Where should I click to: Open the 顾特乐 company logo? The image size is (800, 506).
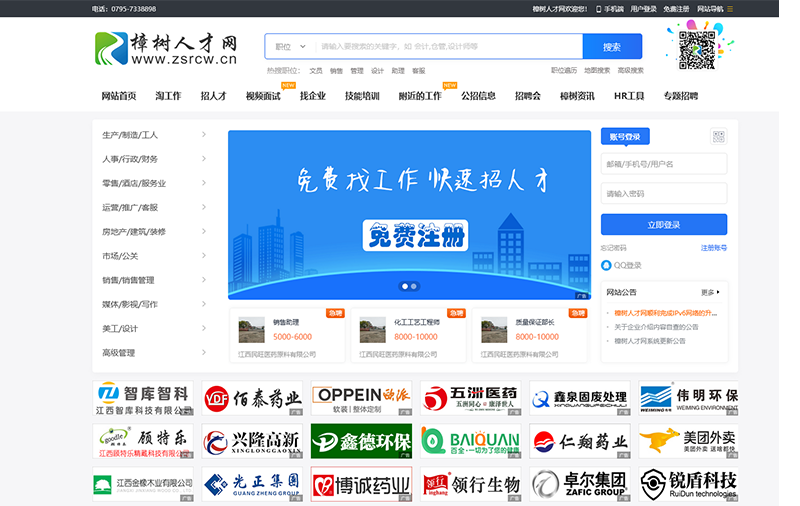143,441
